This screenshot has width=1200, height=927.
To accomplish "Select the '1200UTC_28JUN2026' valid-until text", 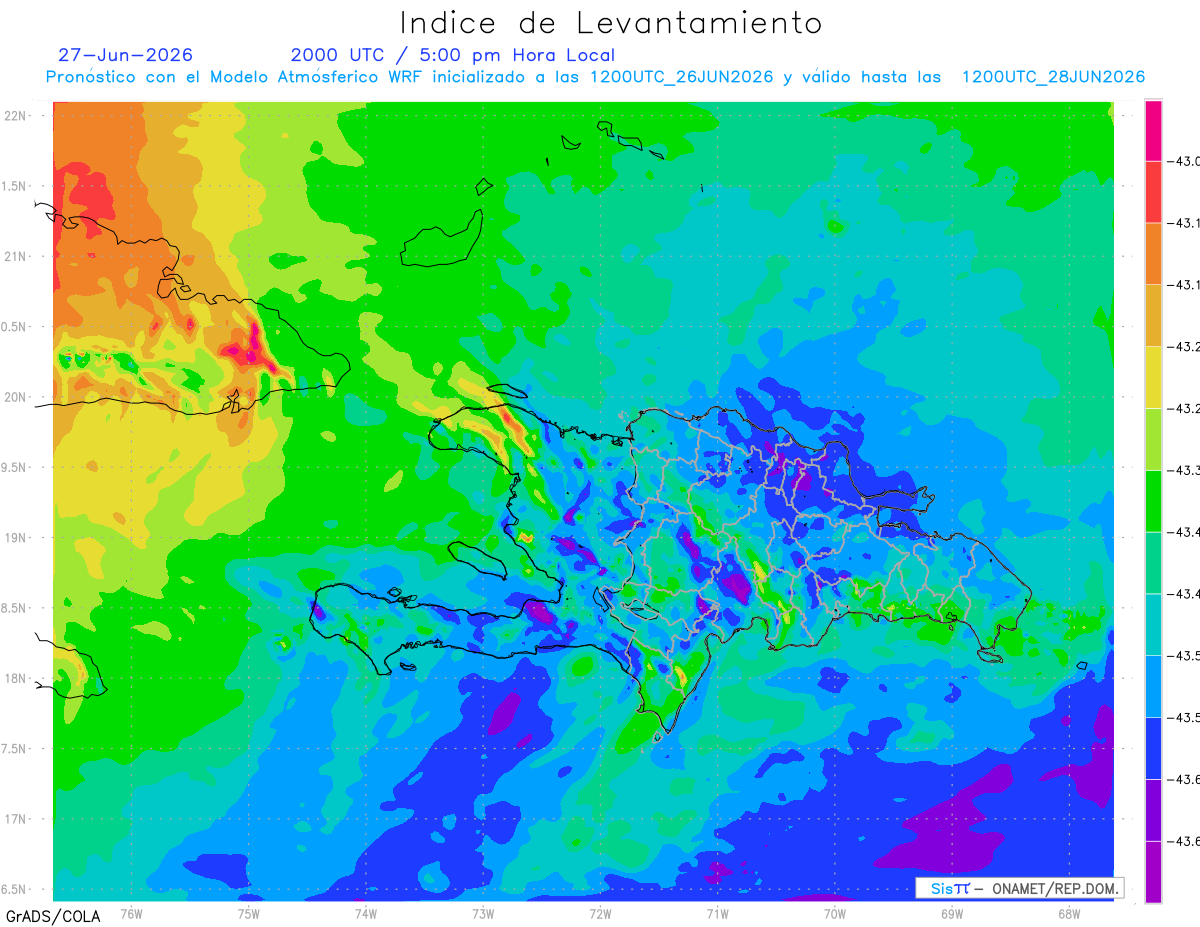I will coord(1053,77).
